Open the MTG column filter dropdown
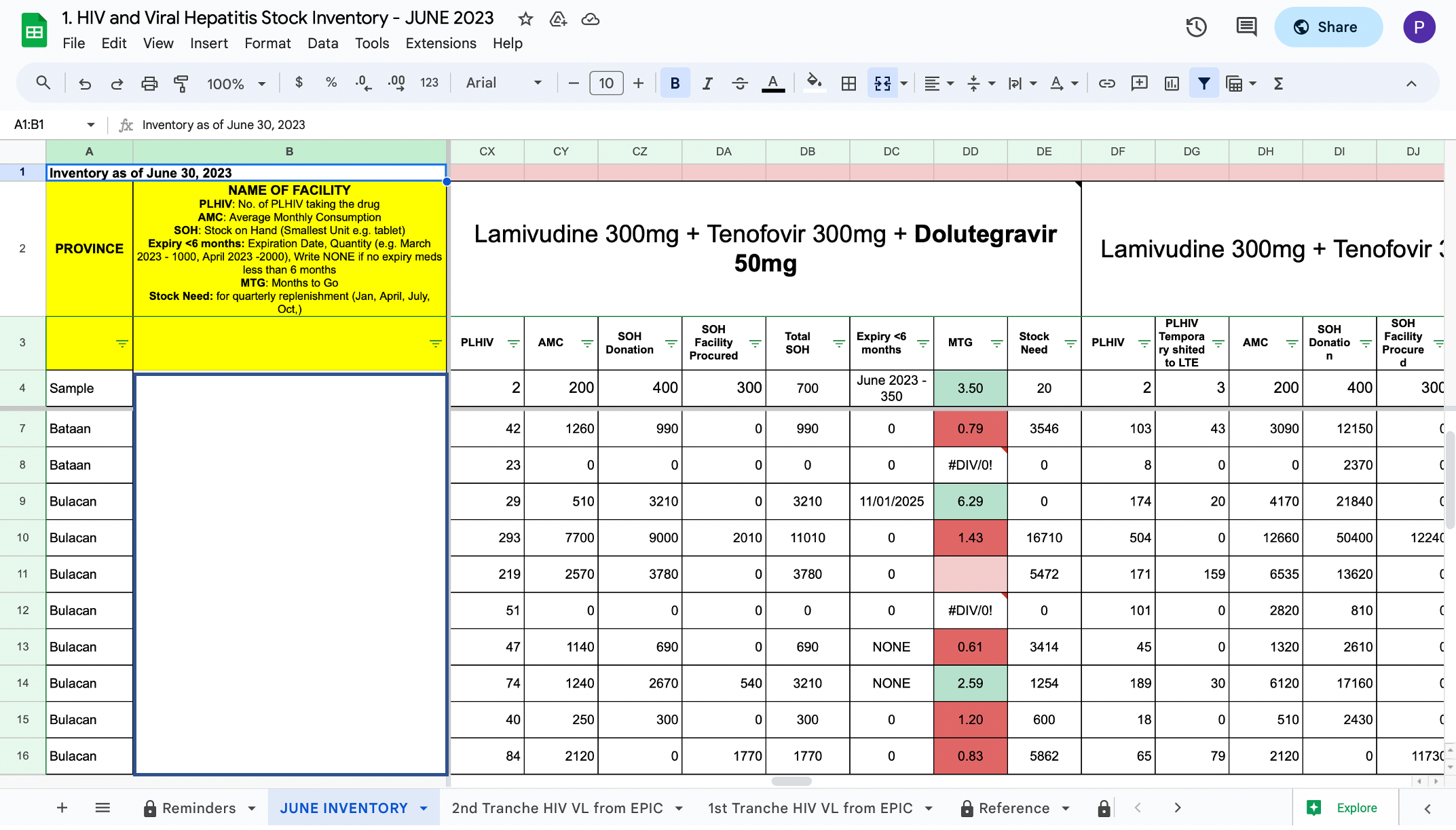This screenshot has width=1456, height=830. (996, 343)
